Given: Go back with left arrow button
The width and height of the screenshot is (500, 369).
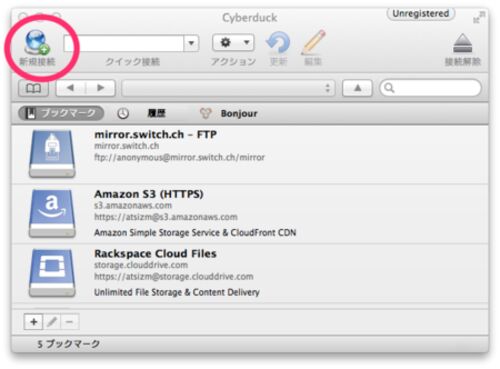Looking at the screenshot, I should [71, 88].
